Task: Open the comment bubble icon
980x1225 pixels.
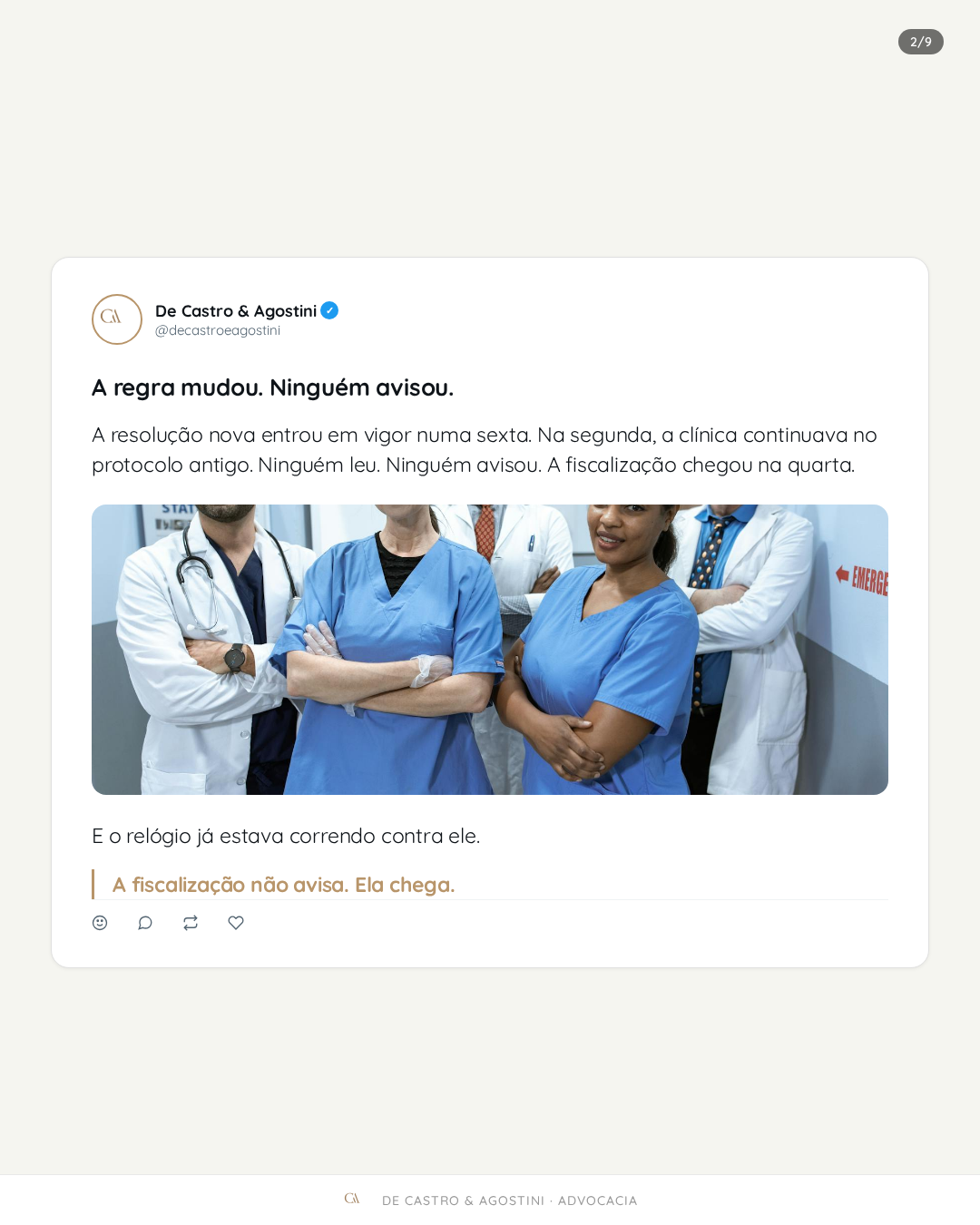Action: [x=145, y=923]
